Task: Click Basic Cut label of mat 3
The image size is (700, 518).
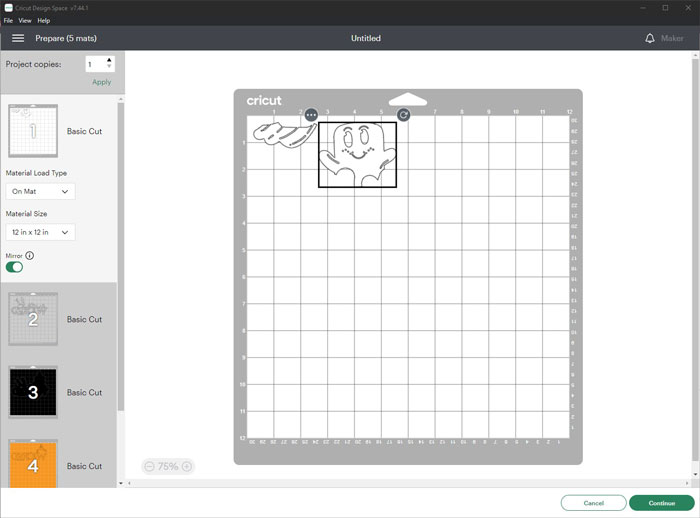Action: point(84,393)
